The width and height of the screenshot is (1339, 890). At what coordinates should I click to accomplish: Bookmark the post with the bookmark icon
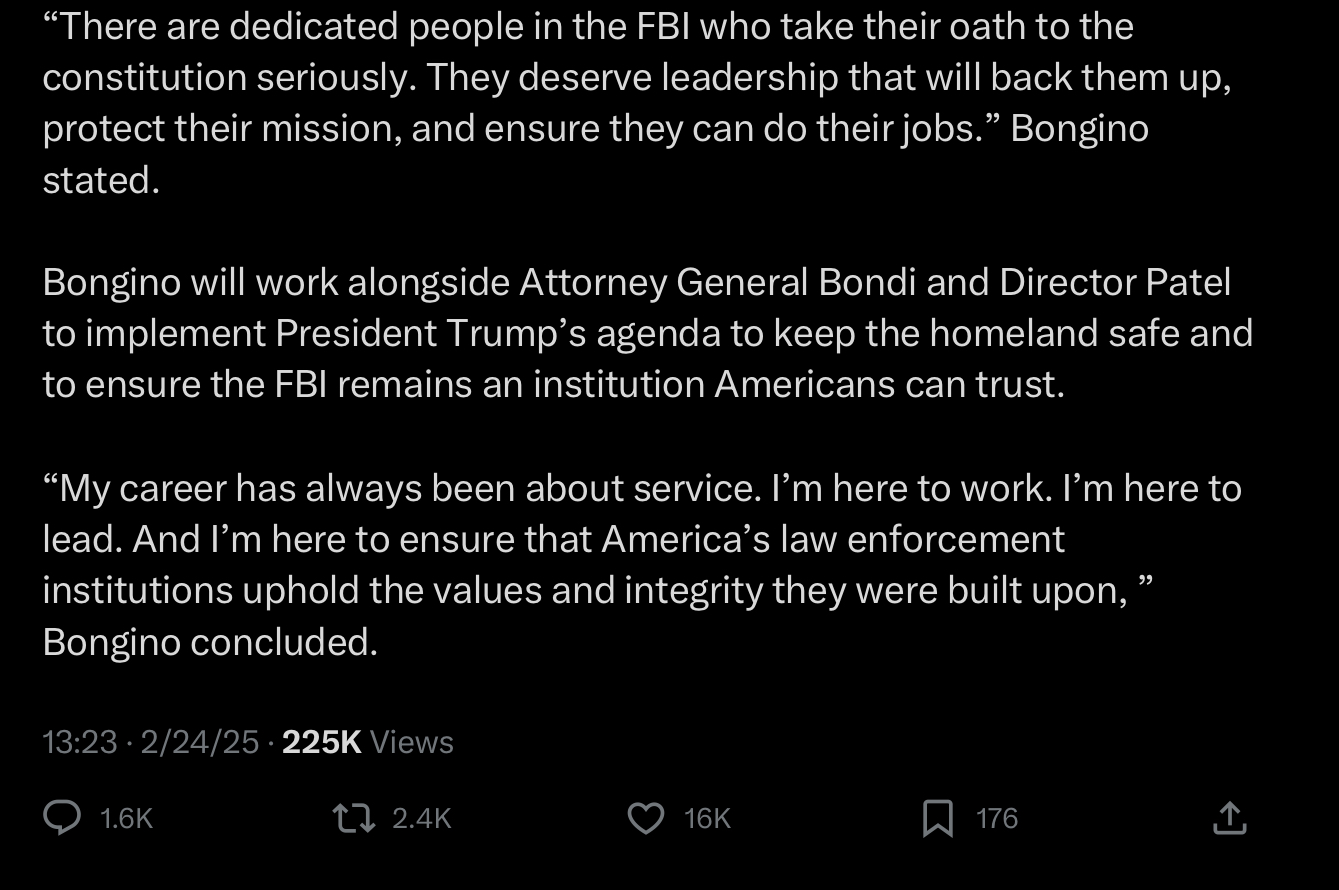pos(937,818)
